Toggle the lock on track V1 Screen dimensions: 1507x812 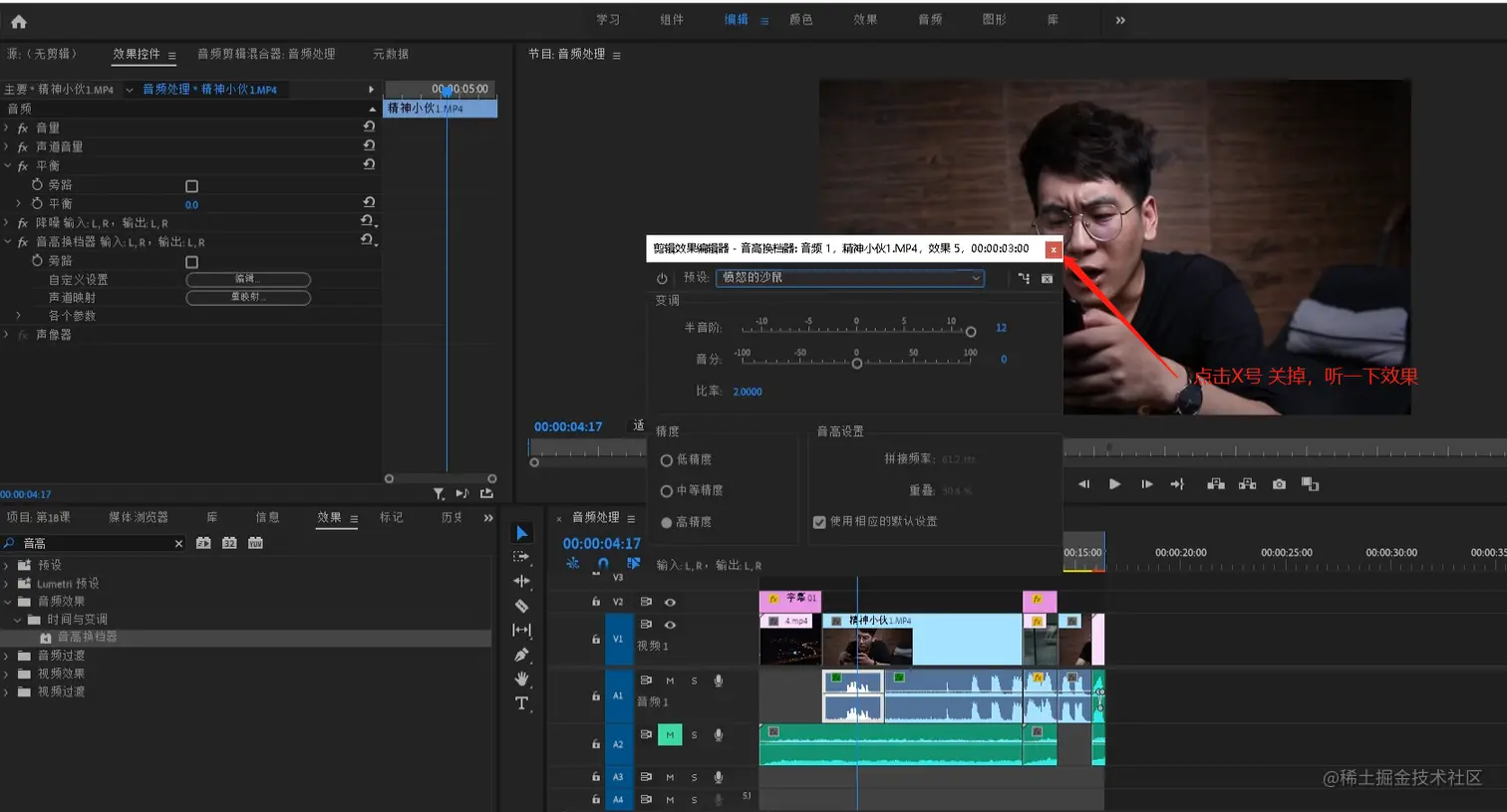596,639
